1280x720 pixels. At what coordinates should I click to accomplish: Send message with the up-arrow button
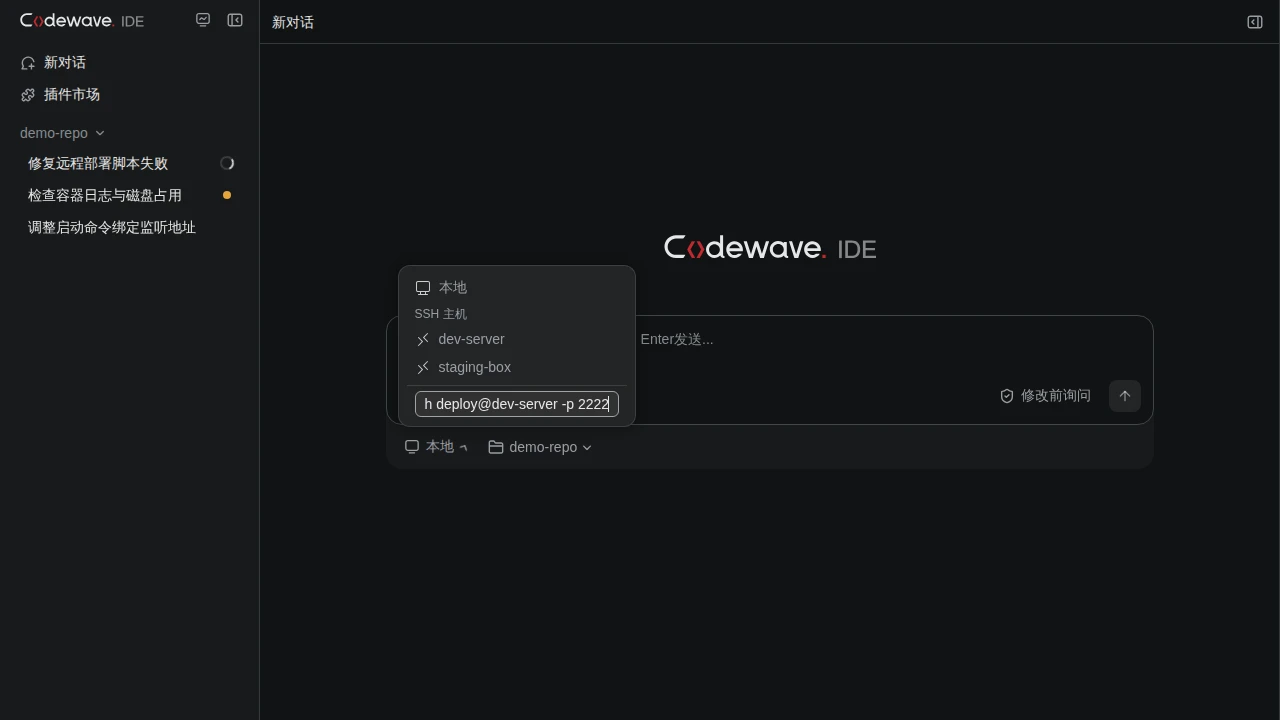[1125, 396]
